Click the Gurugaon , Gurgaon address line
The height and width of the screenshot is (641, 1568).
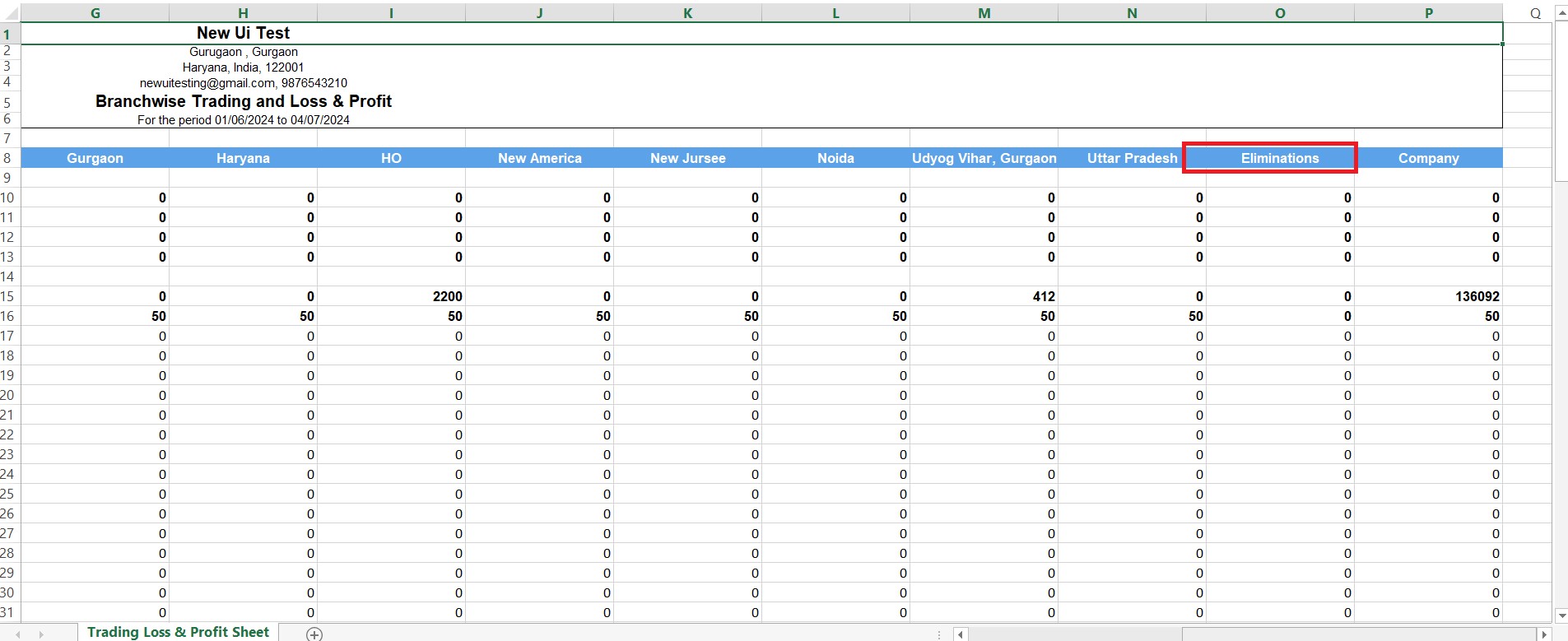[x=244, y=52]
